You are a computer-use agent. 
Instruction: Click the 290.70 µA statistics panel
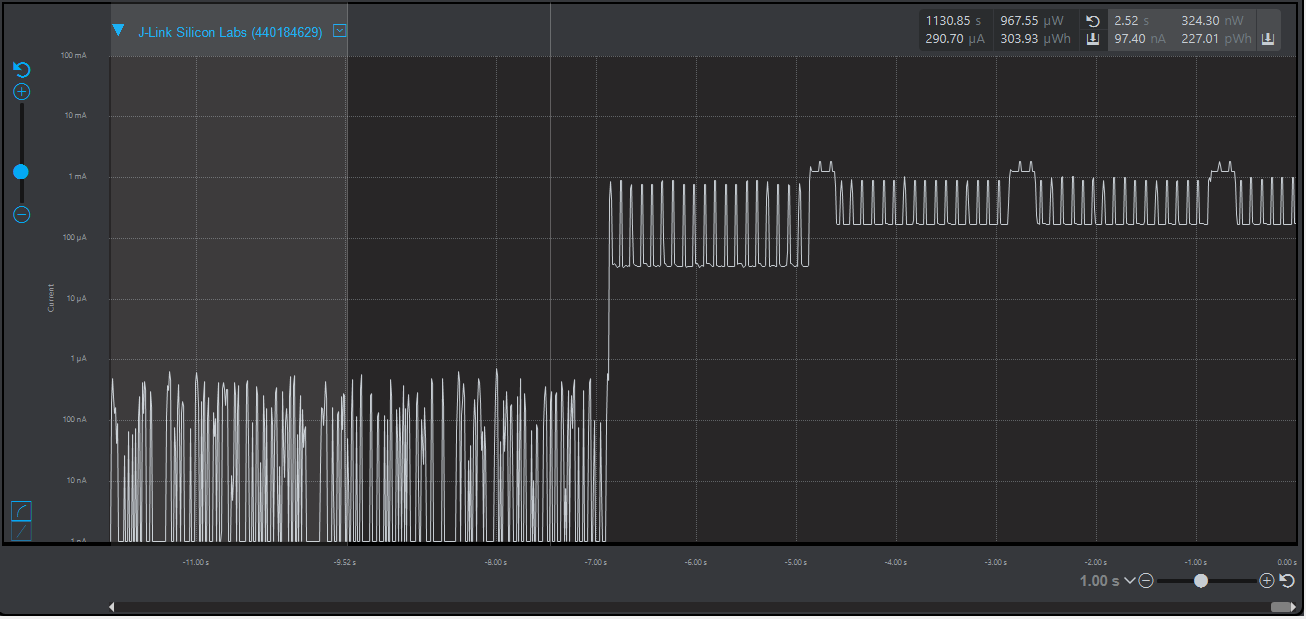pyautogui.click(x=955, y=39)
